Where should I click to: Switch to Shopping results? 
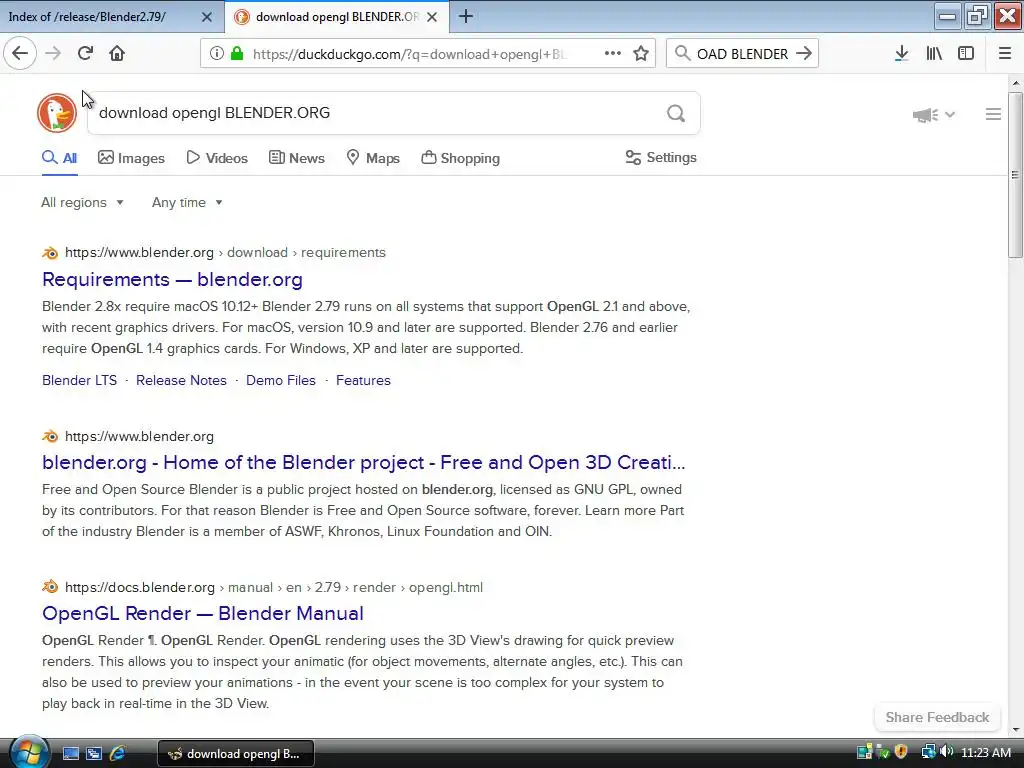[x=460, y=158]
